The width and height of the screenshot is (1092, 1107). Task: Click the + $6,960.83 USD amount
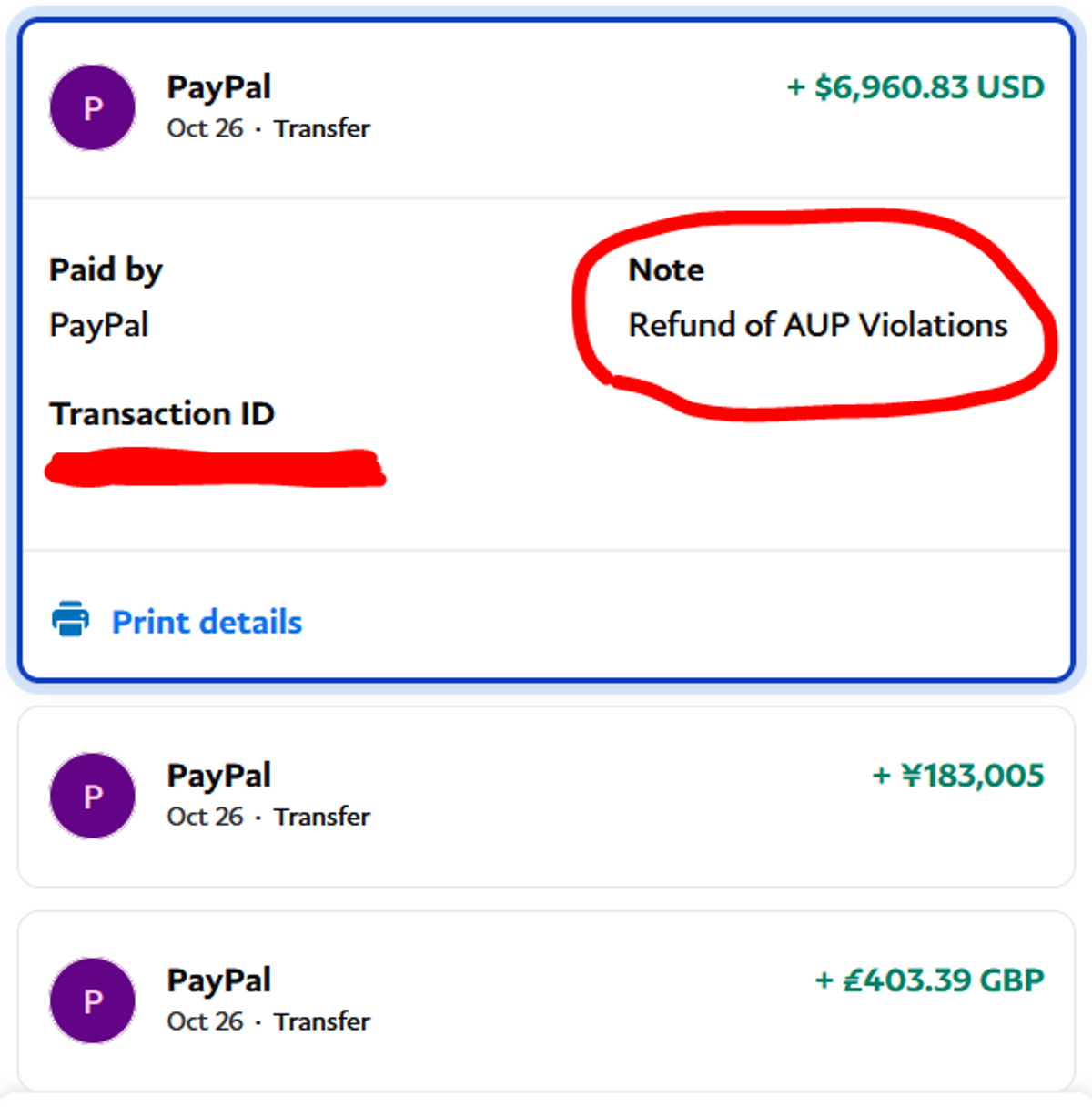[915, 87]
